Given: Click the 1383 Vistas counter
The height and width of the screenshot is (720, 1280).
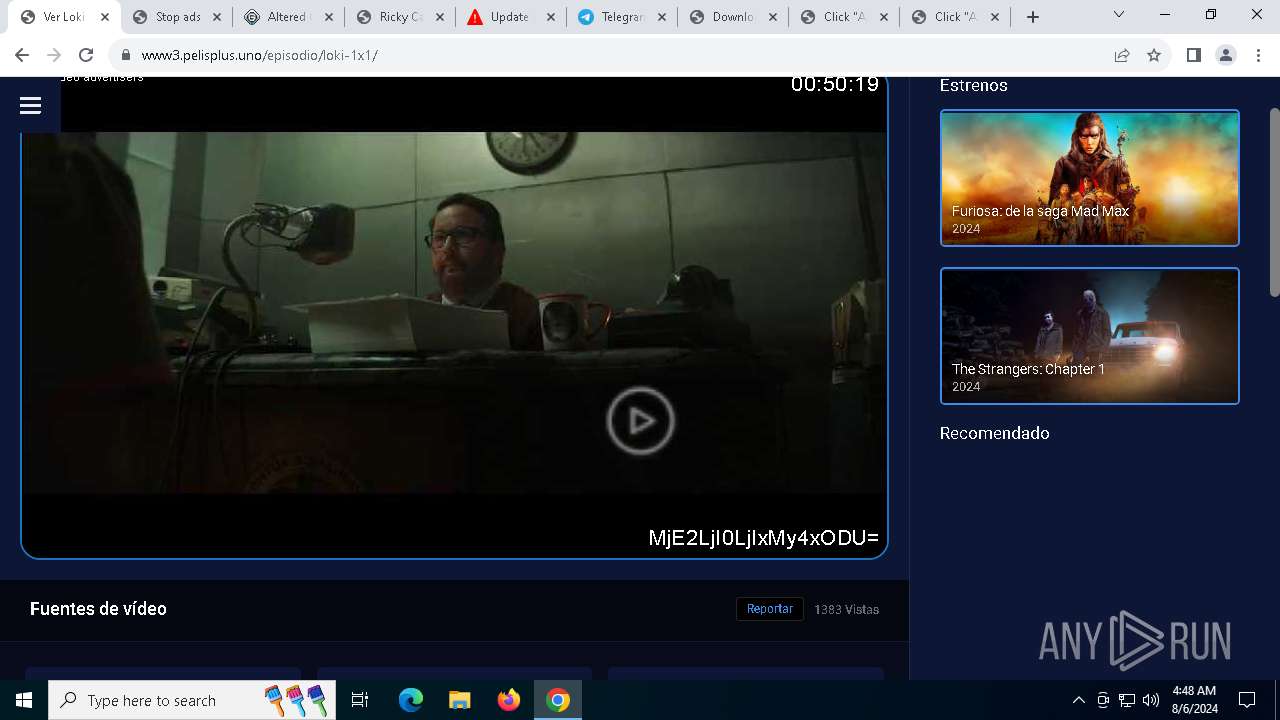Looking at the screenshot, I should 846,609.
